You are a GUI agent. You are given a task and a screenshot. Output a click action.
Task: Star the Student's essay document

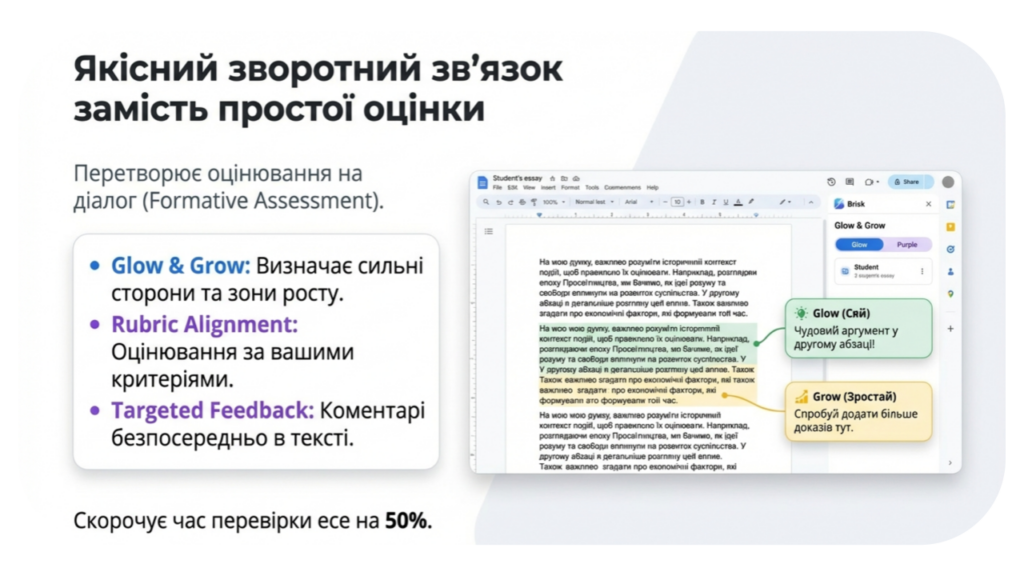click(x=552, y=178)
